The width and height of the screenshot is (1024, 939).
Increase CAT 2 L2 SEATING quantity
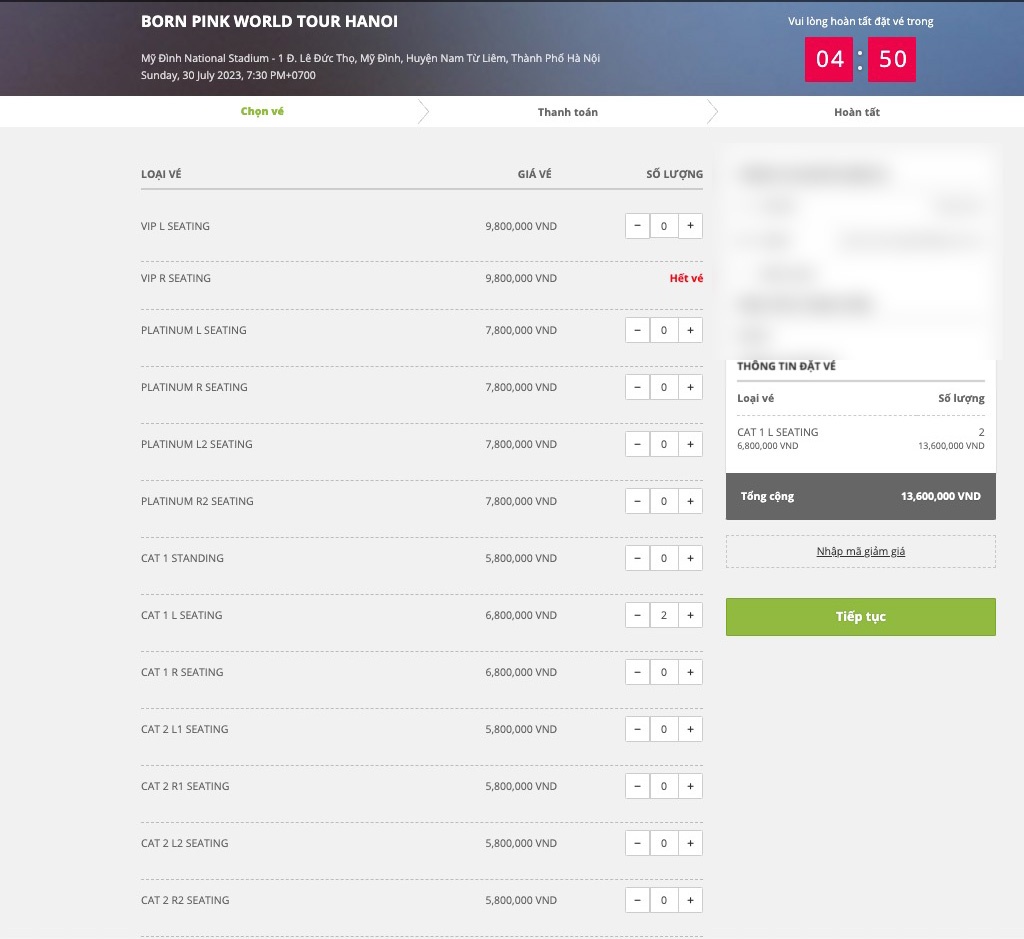690,843
